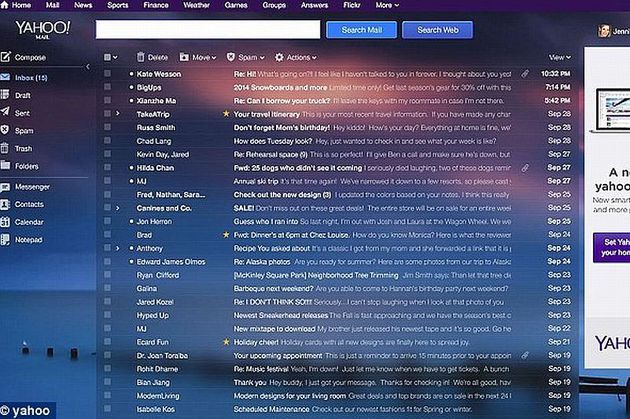Click attachment paperclip on Kate Wesson email
Image resolution: width=630 pixels, height=419 pixels.
point(525,74)
